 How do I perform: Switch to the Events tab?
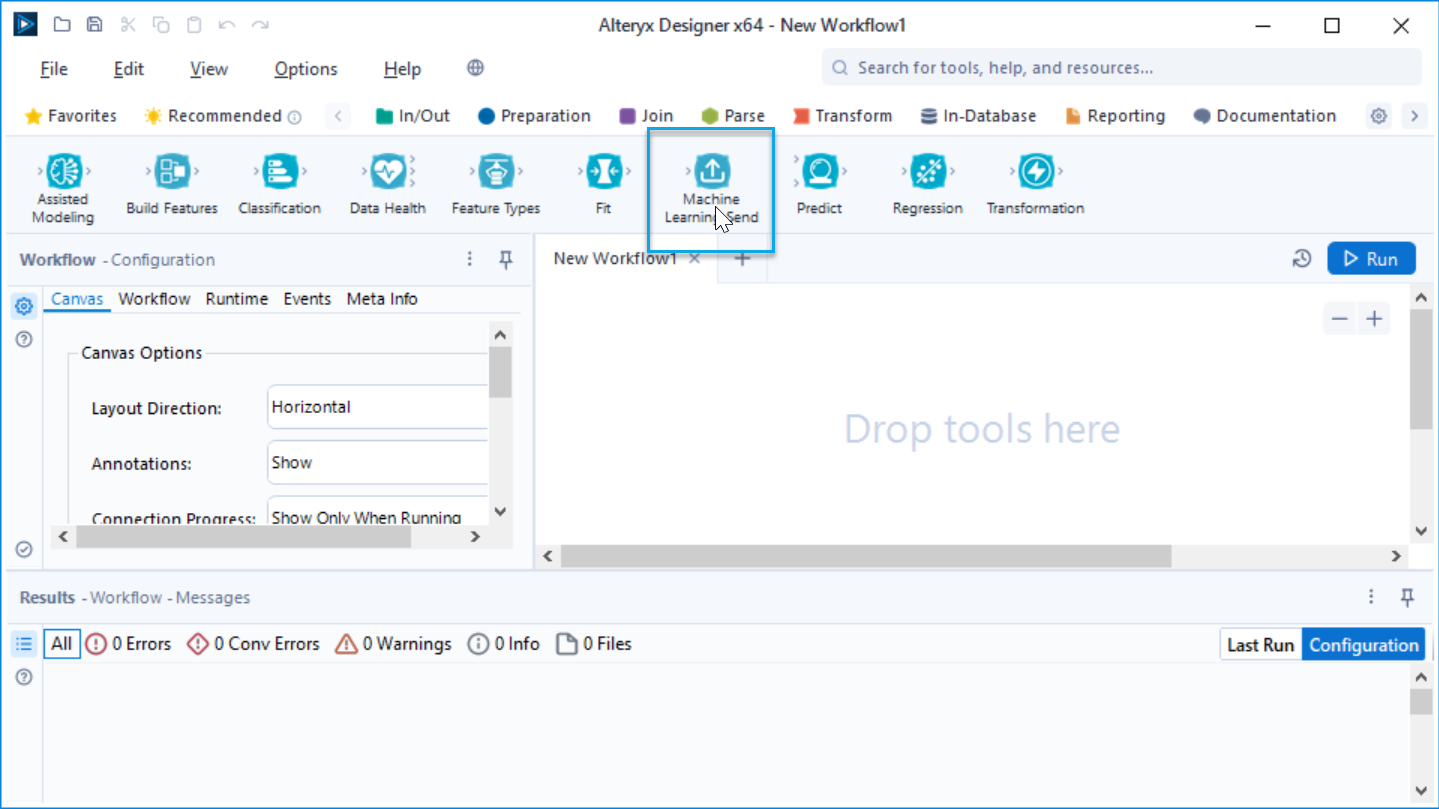[307, 298]
